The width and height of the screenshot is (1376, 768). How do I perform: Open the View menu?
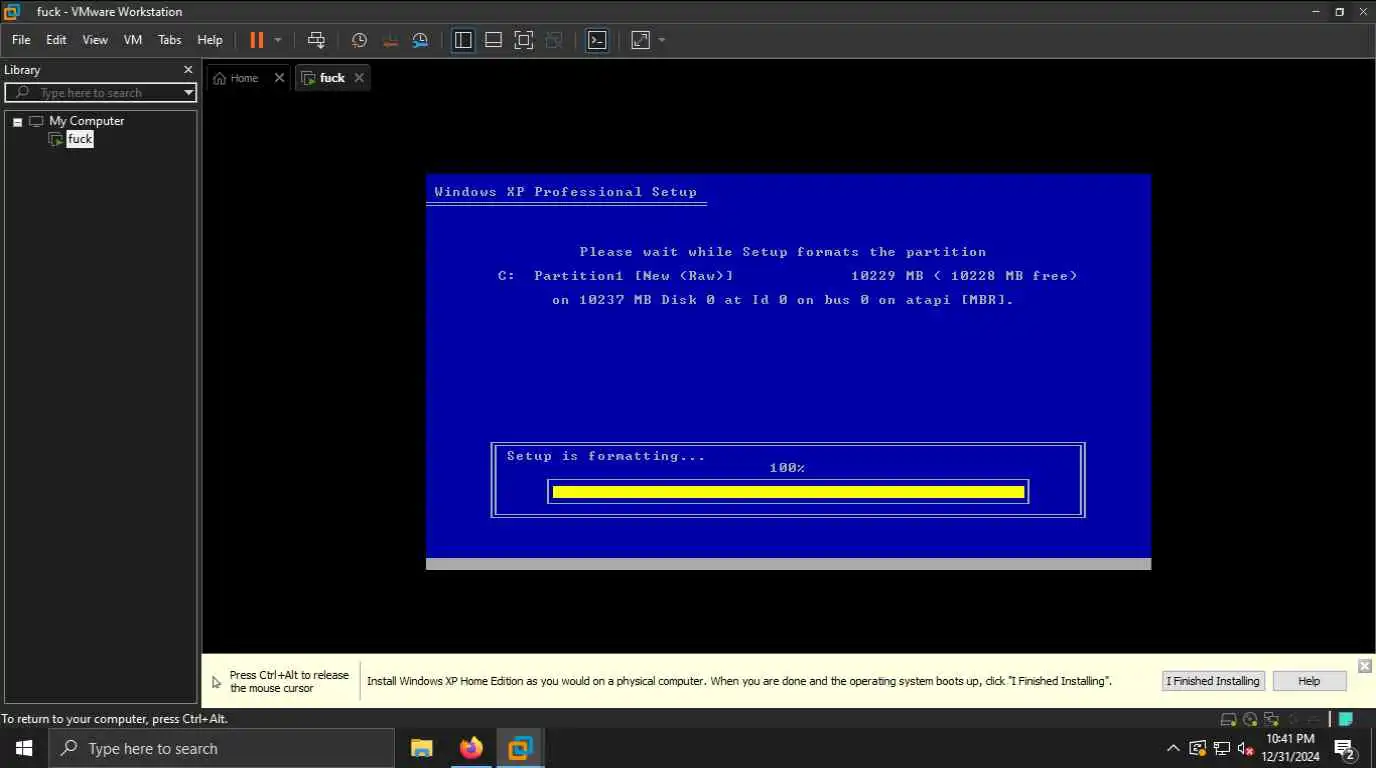tap(95, 40)
